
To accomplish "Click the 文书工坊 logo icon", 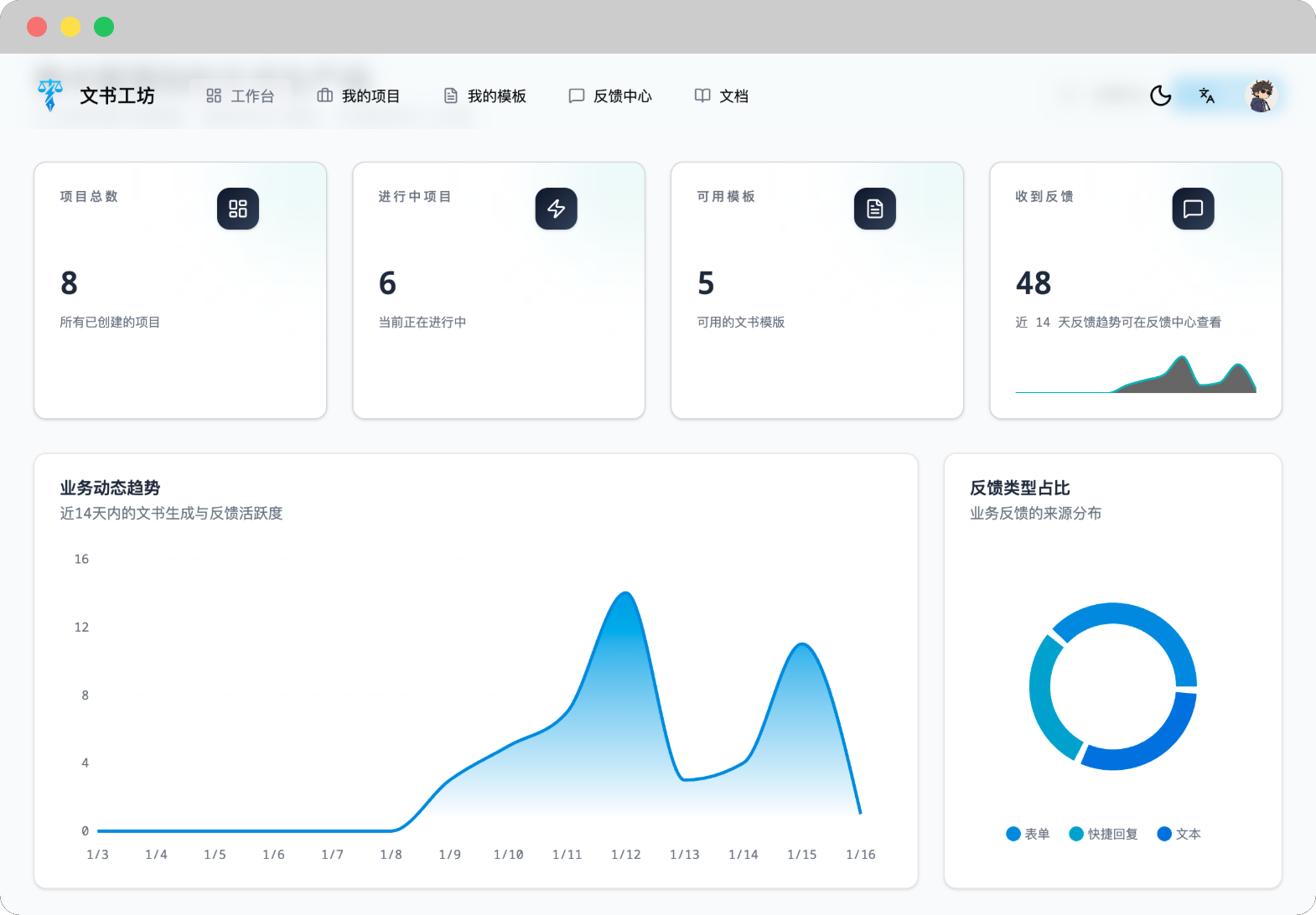I will (x=50, y=96).
